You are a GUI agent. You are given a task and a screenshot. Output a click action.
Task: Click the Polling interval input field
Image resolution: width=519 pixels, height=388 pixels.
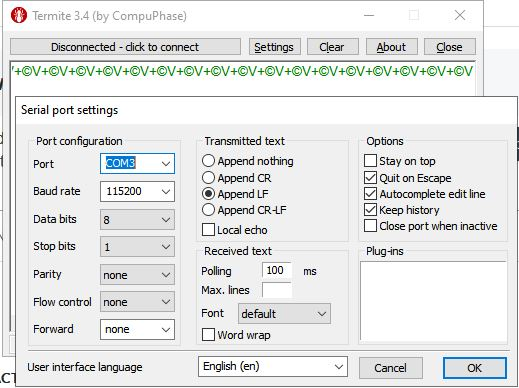(x=277, y=270)
